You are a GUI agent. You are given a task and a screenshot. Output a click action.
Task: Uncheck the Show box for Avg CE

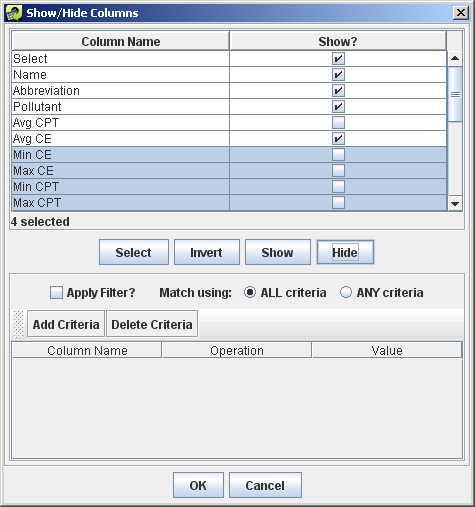tap(338, 139)
